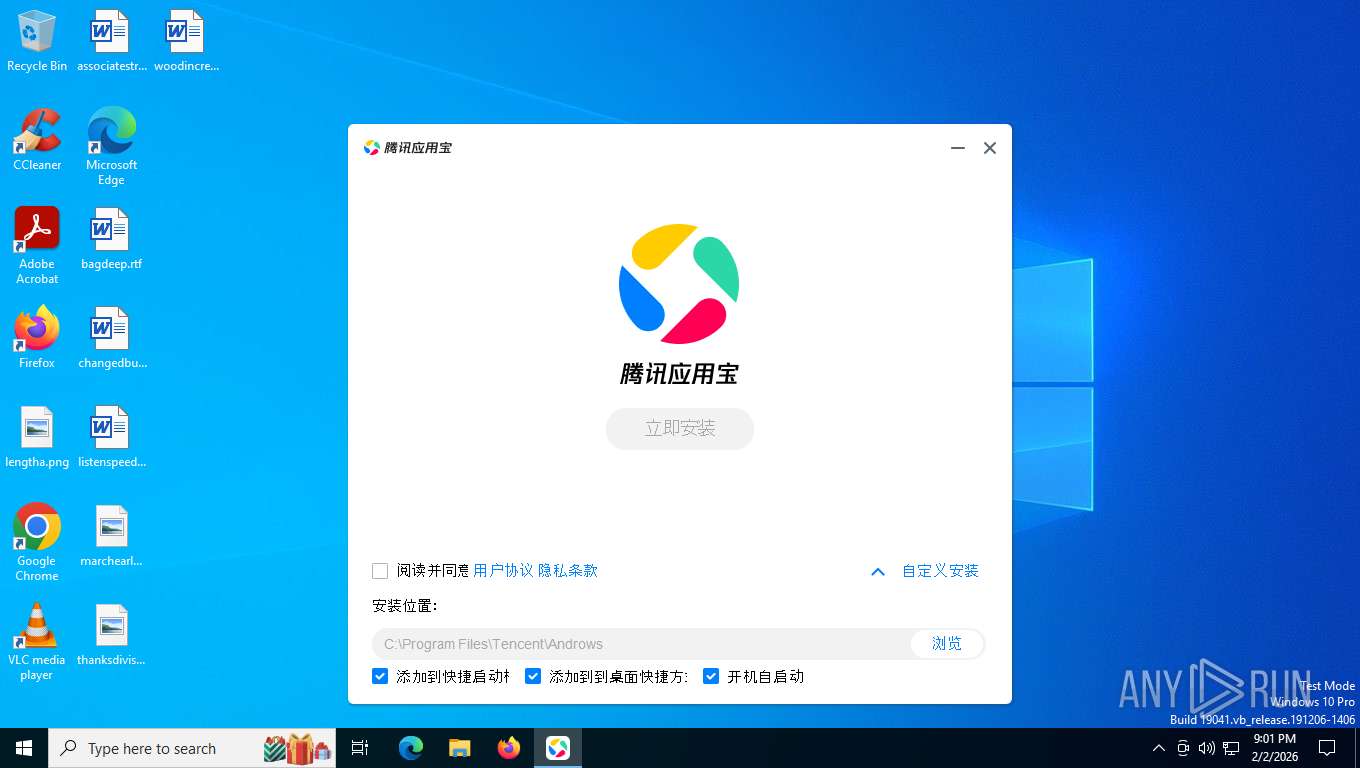Click the Tencent Appstore title bar logo

(x=372, y=148)
